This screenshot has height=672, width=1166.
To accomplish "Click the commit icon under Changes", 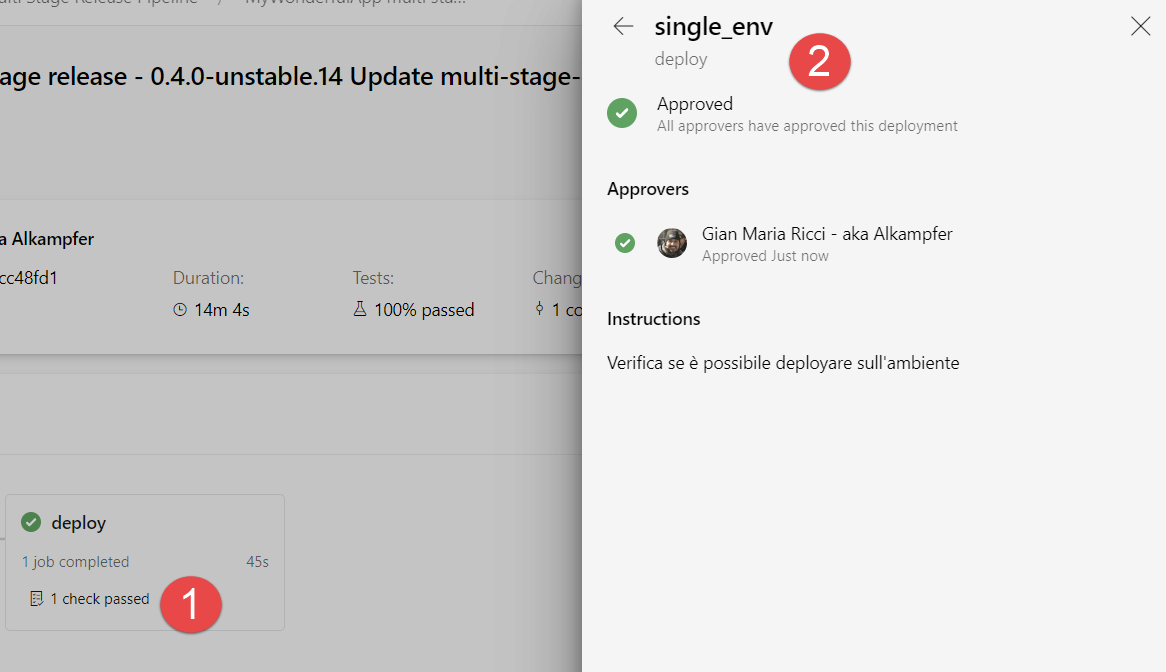I will (539, 308).
